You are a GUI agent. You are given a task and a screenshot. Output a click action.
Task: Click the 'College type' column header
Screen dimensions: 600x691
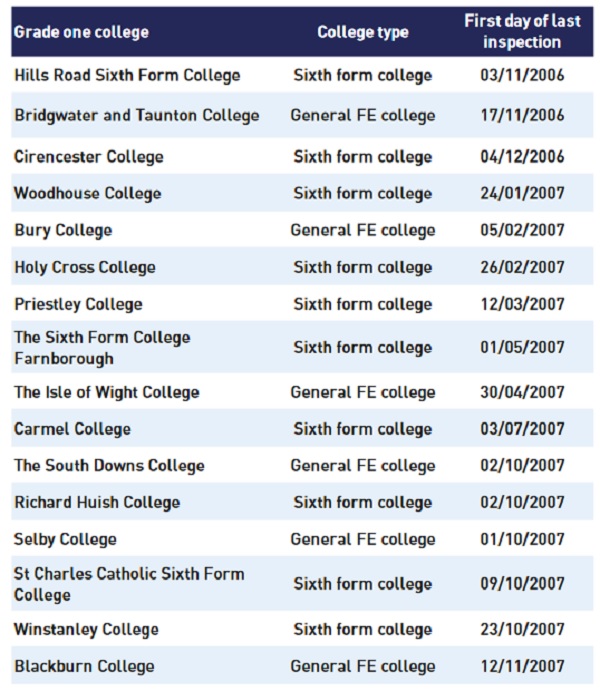coord(363,33)
